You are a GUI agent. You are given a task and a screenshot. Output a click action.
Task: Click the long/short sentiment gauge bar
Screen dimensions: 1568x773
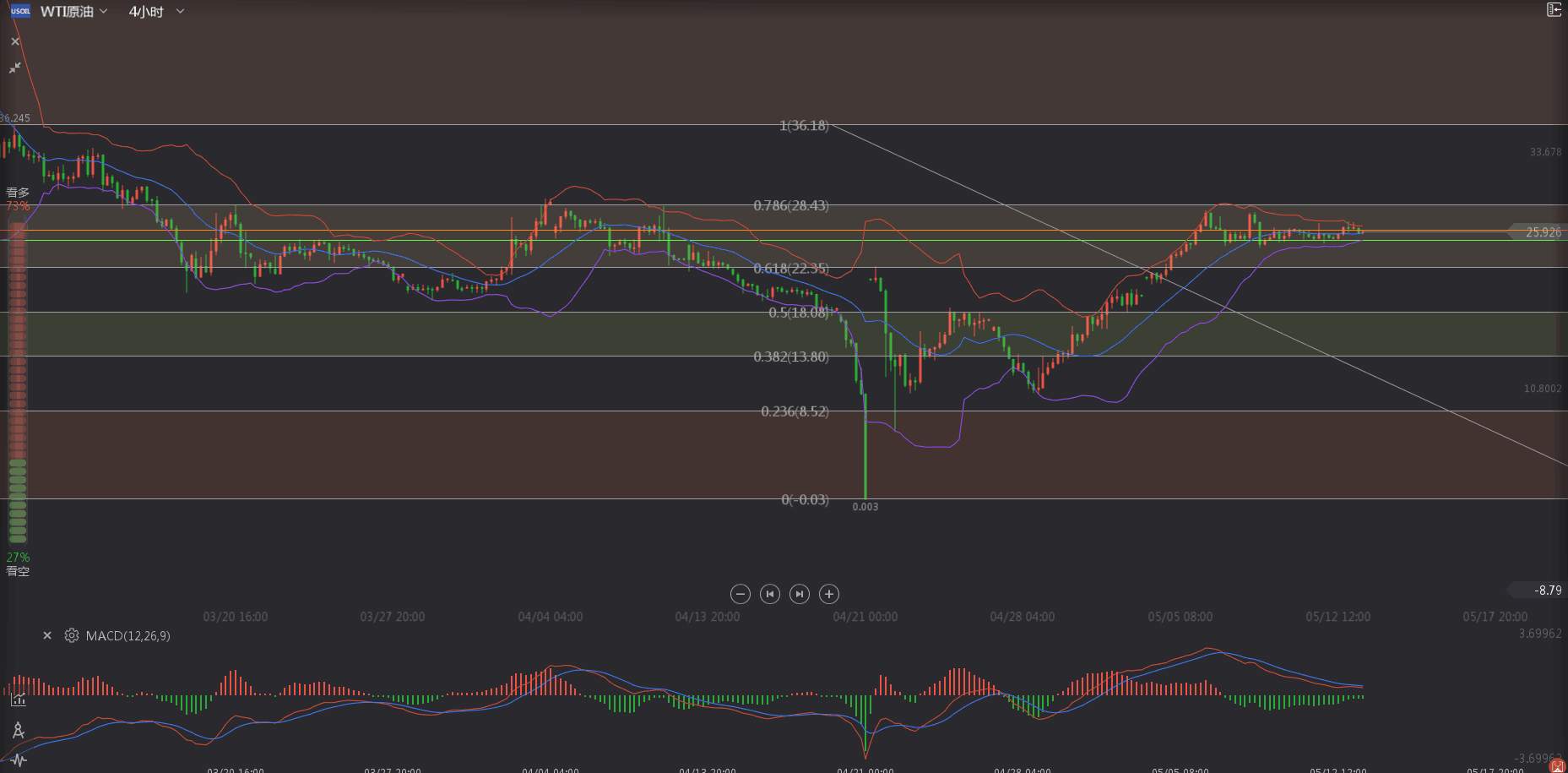click(17, 381)
